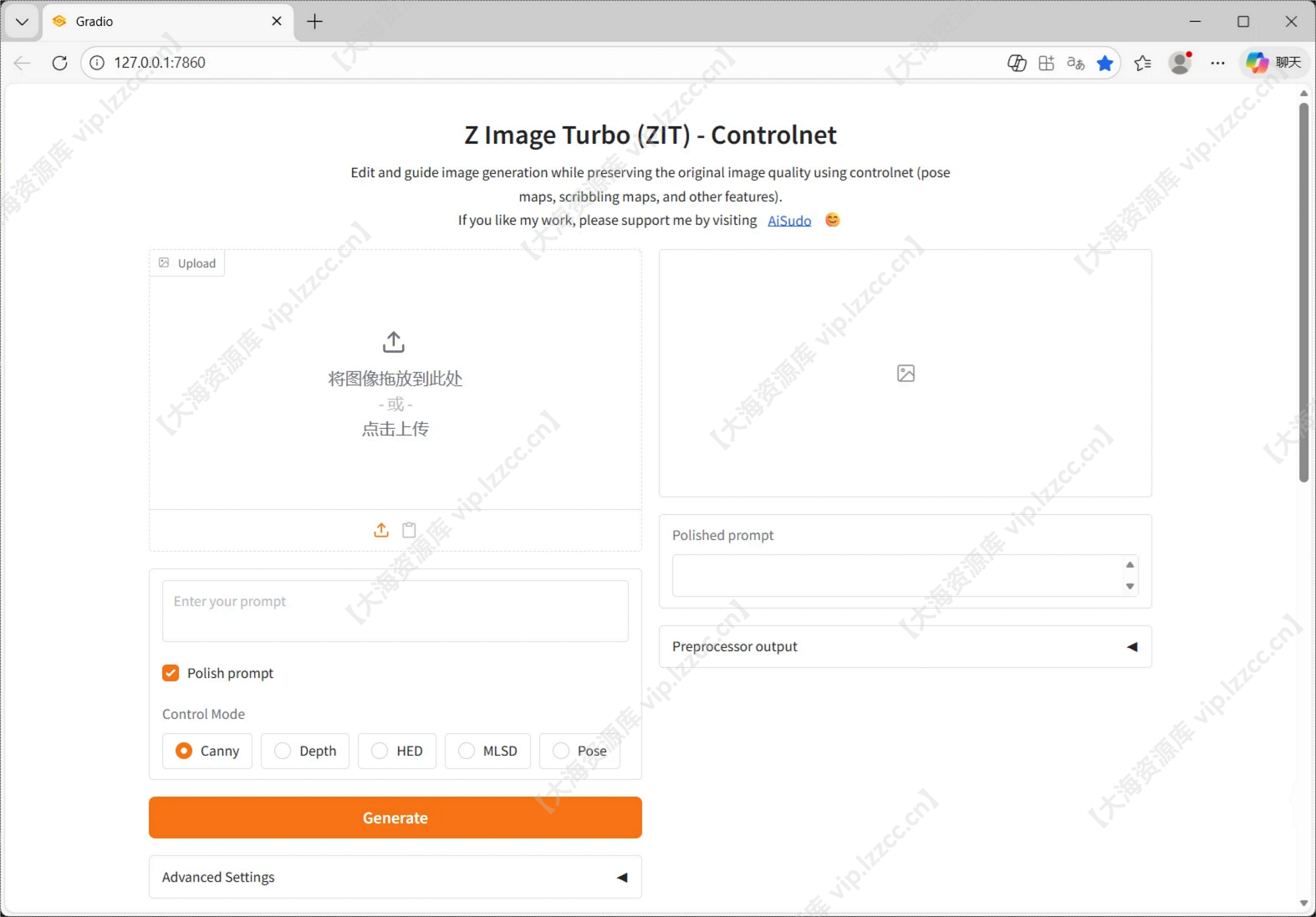Click the upload icon in the image dropzone
The width and height of the screenshot is (1316, 917).
click(394, 342)
